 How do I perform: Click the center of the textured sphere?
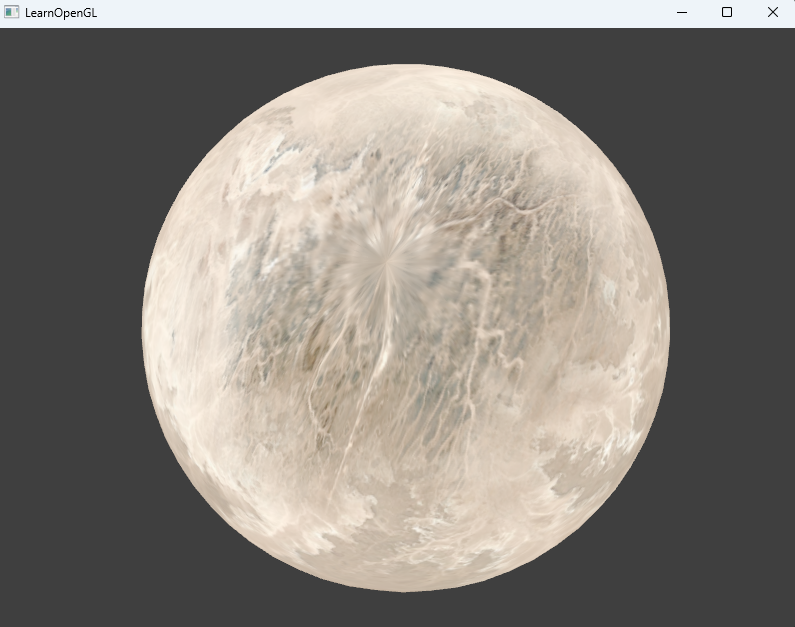coord(406,328)
